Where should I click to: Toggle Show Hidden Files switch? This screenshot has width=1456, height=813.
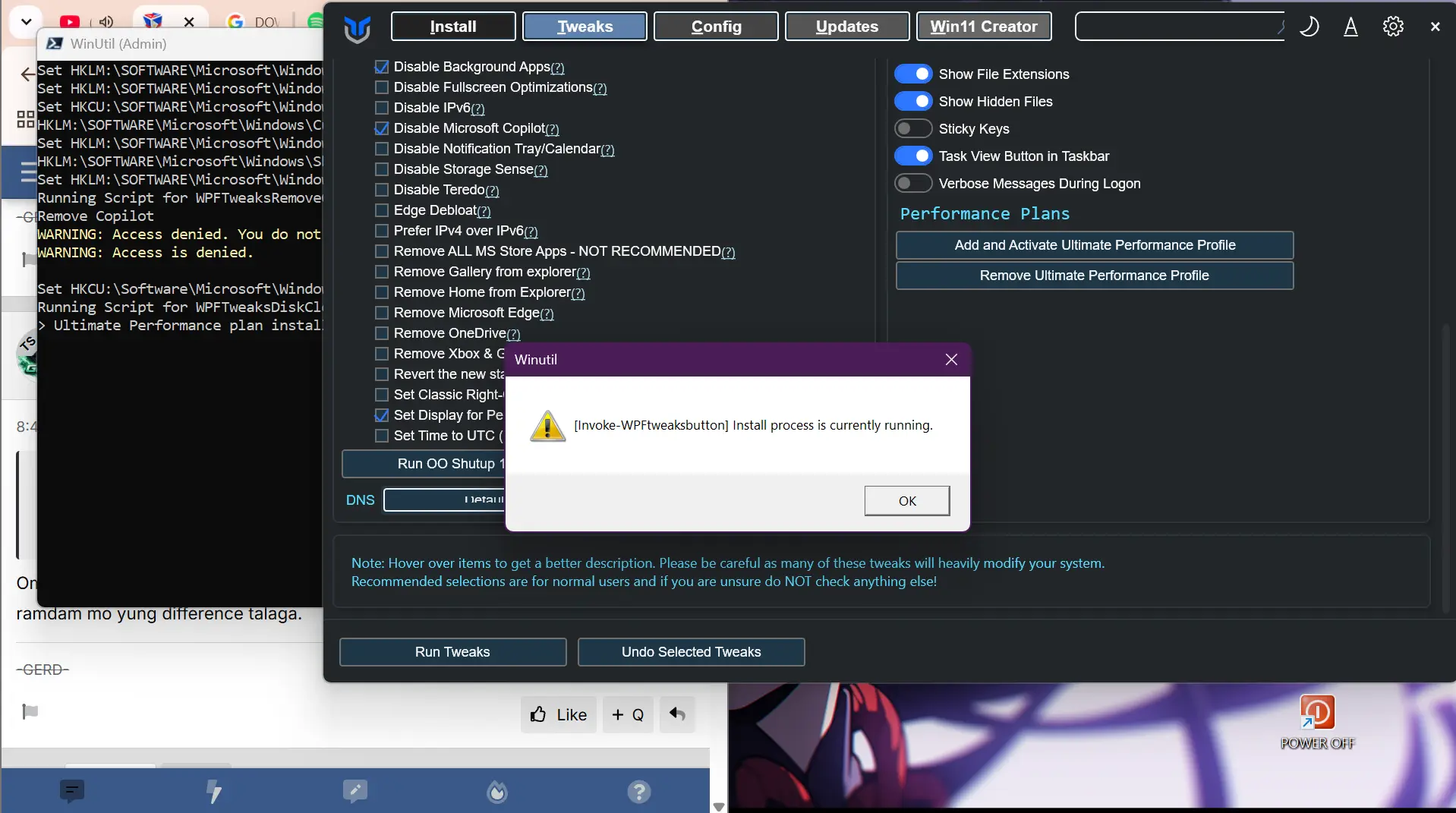[x=912, y=101]
